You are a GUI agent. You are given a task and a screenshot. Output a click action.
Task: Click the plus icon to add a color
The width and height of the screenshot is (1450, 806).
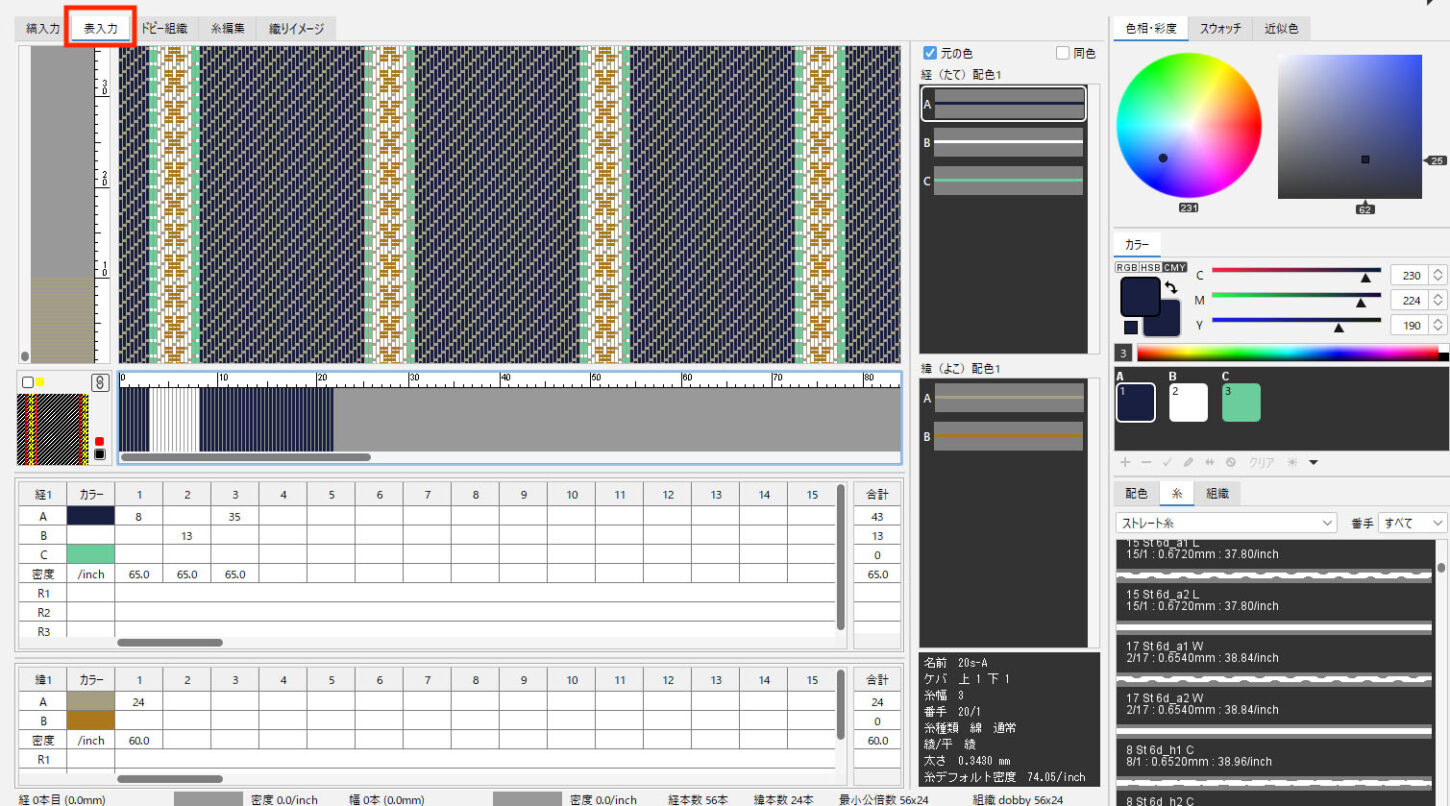tap(1125, 463)
